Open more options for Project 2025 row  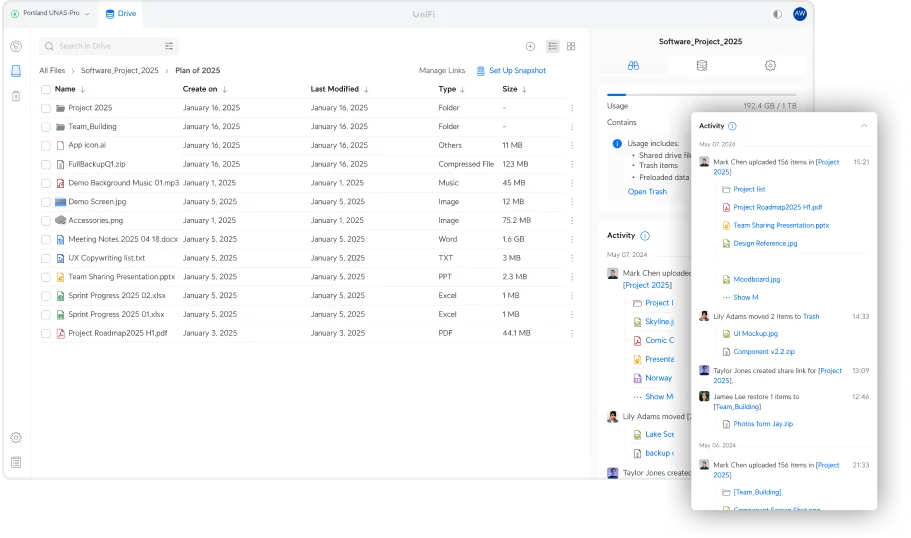[x=572, y=108]
